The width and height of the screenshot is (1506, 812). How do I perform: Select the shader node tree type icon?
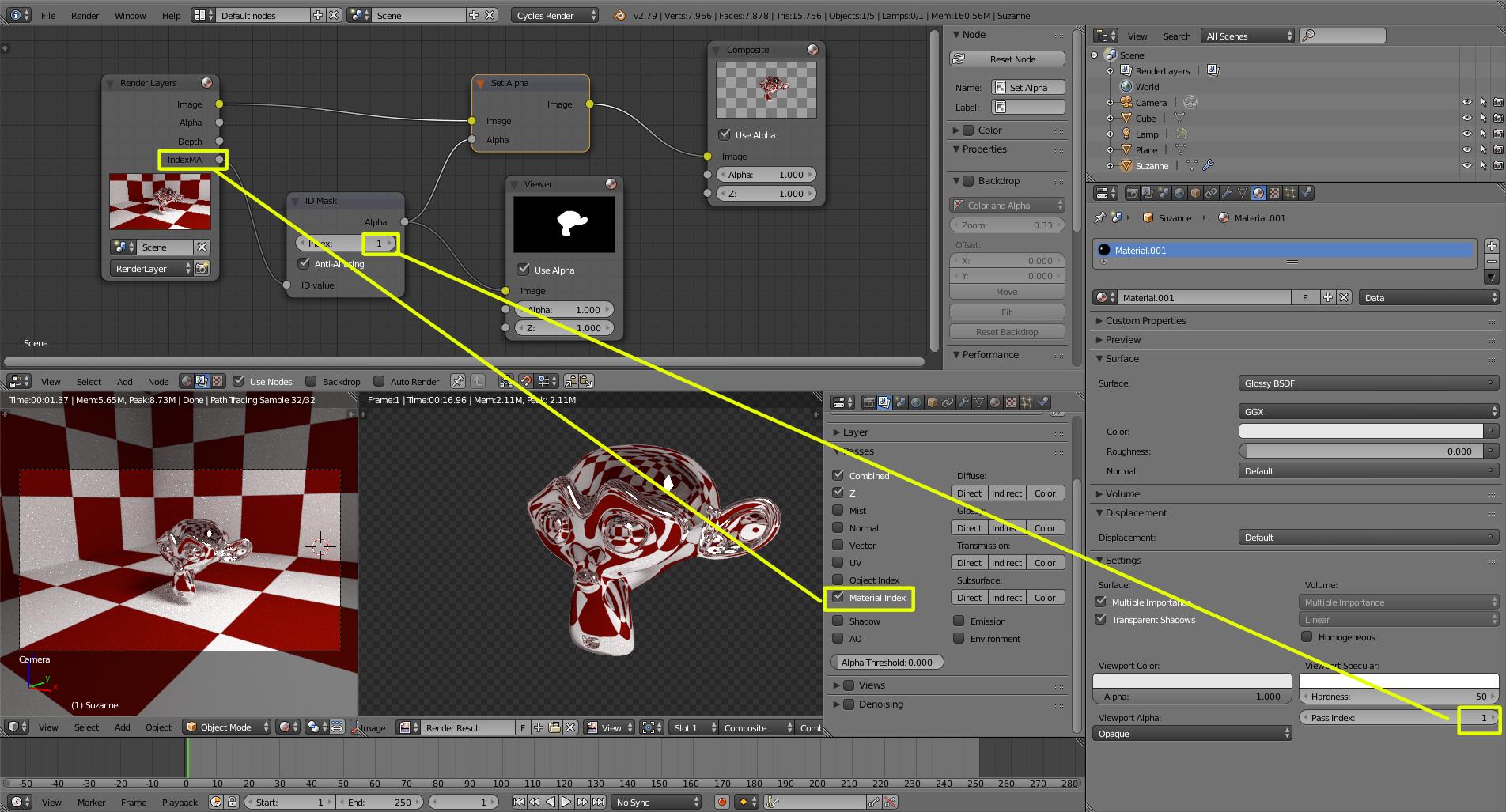click(187, 381)
